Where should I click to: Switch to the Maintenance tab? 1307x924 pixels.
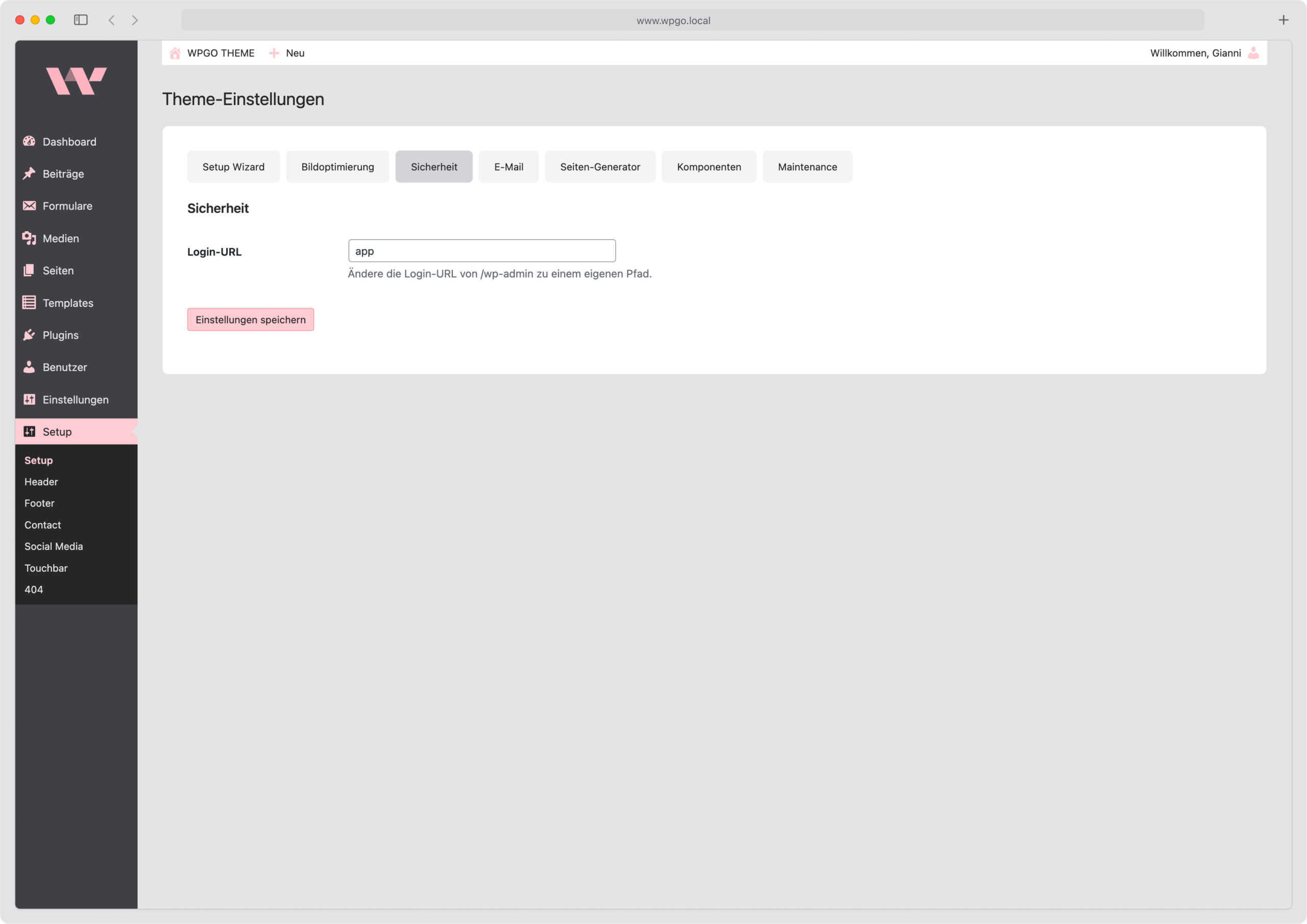(x=807, y=166)
